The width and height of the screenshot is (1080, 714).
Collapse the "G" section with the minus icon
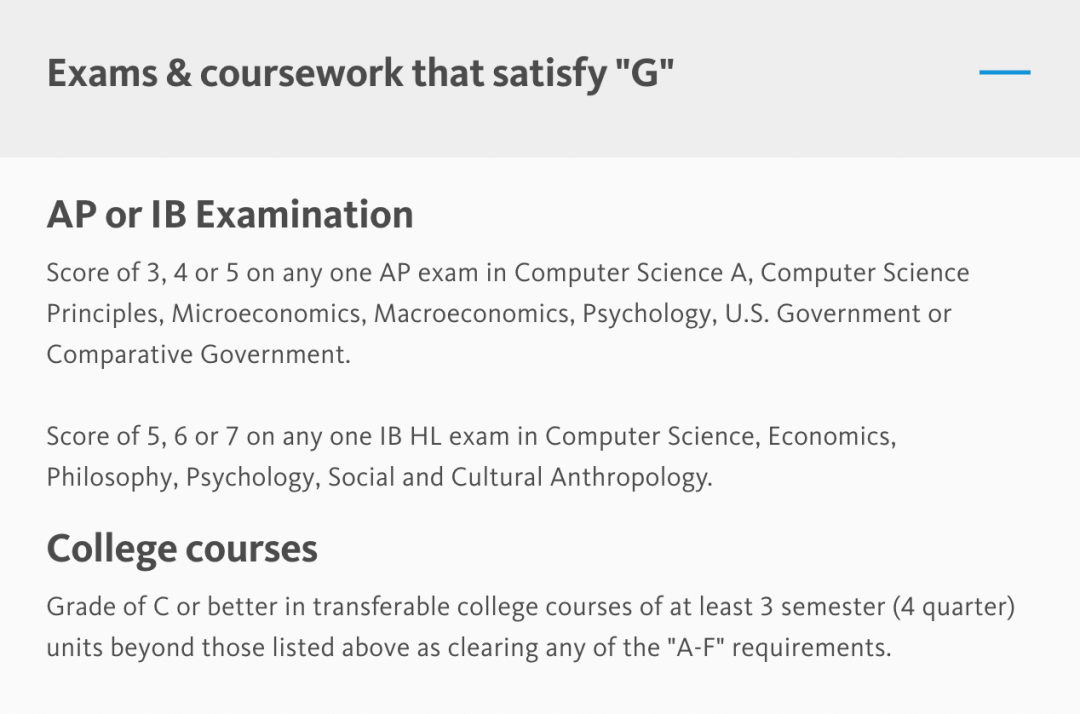1004,73
